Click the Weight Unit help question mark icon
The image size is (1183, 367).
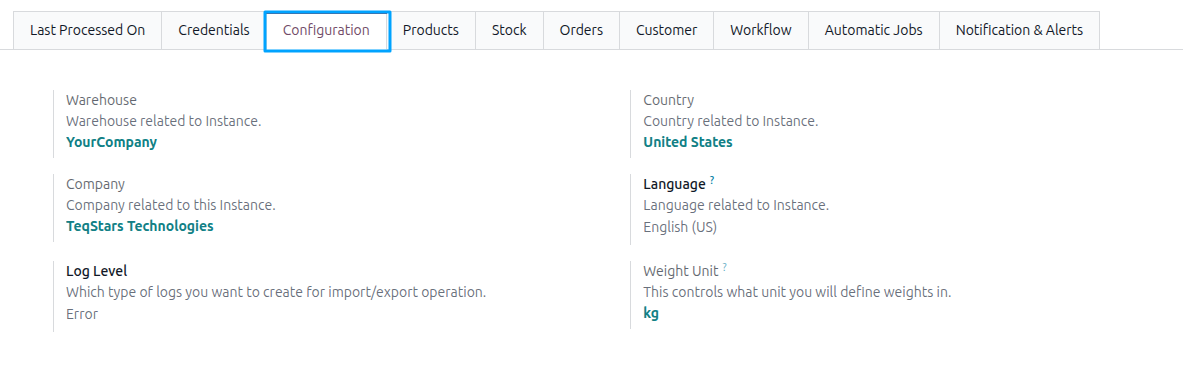click(x=725, y=267)
